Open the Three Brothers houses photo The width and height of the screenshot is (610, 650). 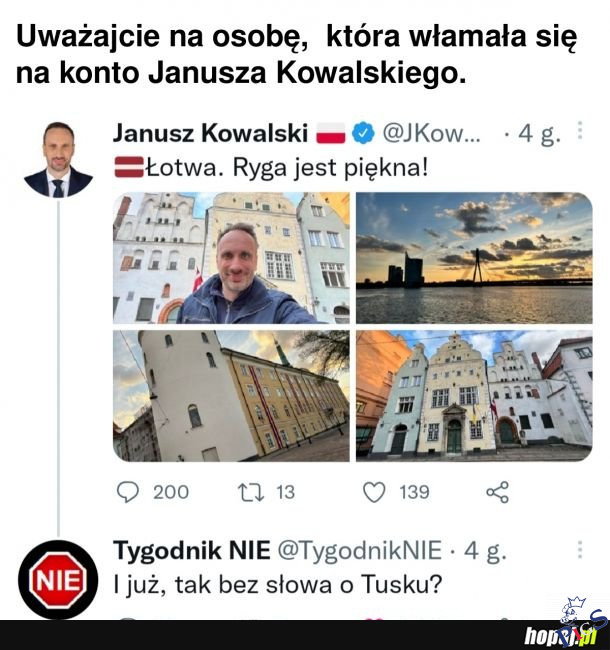pos(474,396)
